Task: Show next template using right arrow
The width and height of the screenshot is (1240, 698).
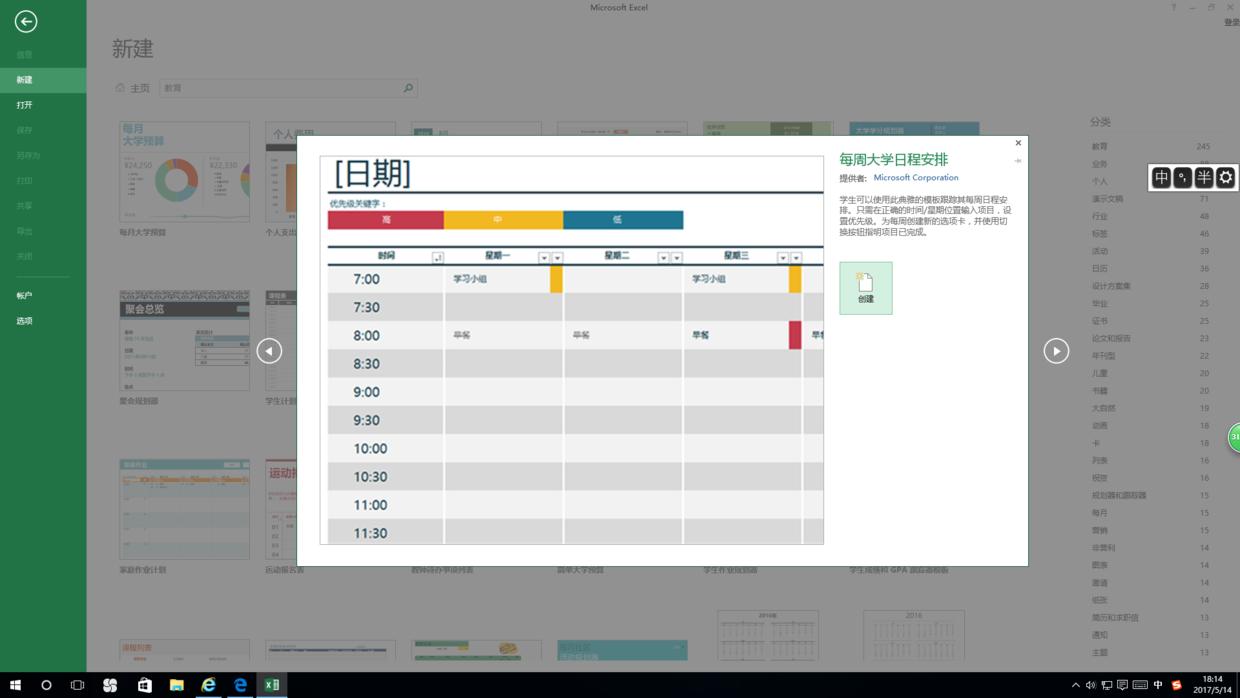Action: pyautogui.click(x=1056, y=351)
